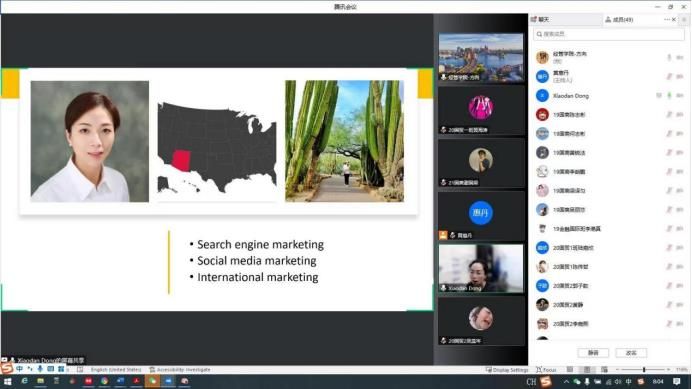Click the microphone icon next to Xiaodan Dong
The image size is (692, 389).
(x=669, y=95)
